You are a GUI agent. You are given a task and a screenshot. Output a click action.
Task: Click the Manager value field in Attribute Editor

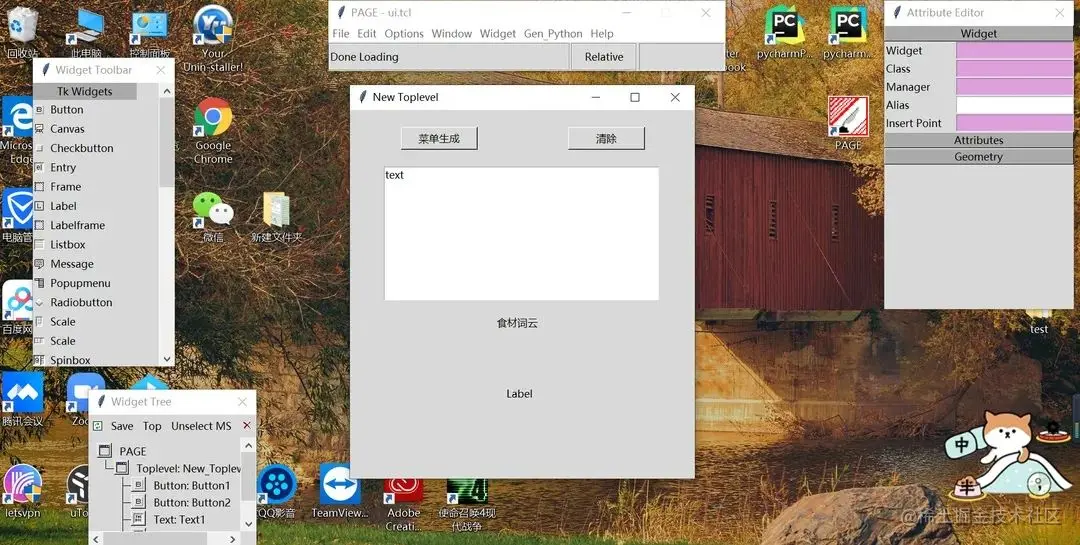[x=1014, y=87]
